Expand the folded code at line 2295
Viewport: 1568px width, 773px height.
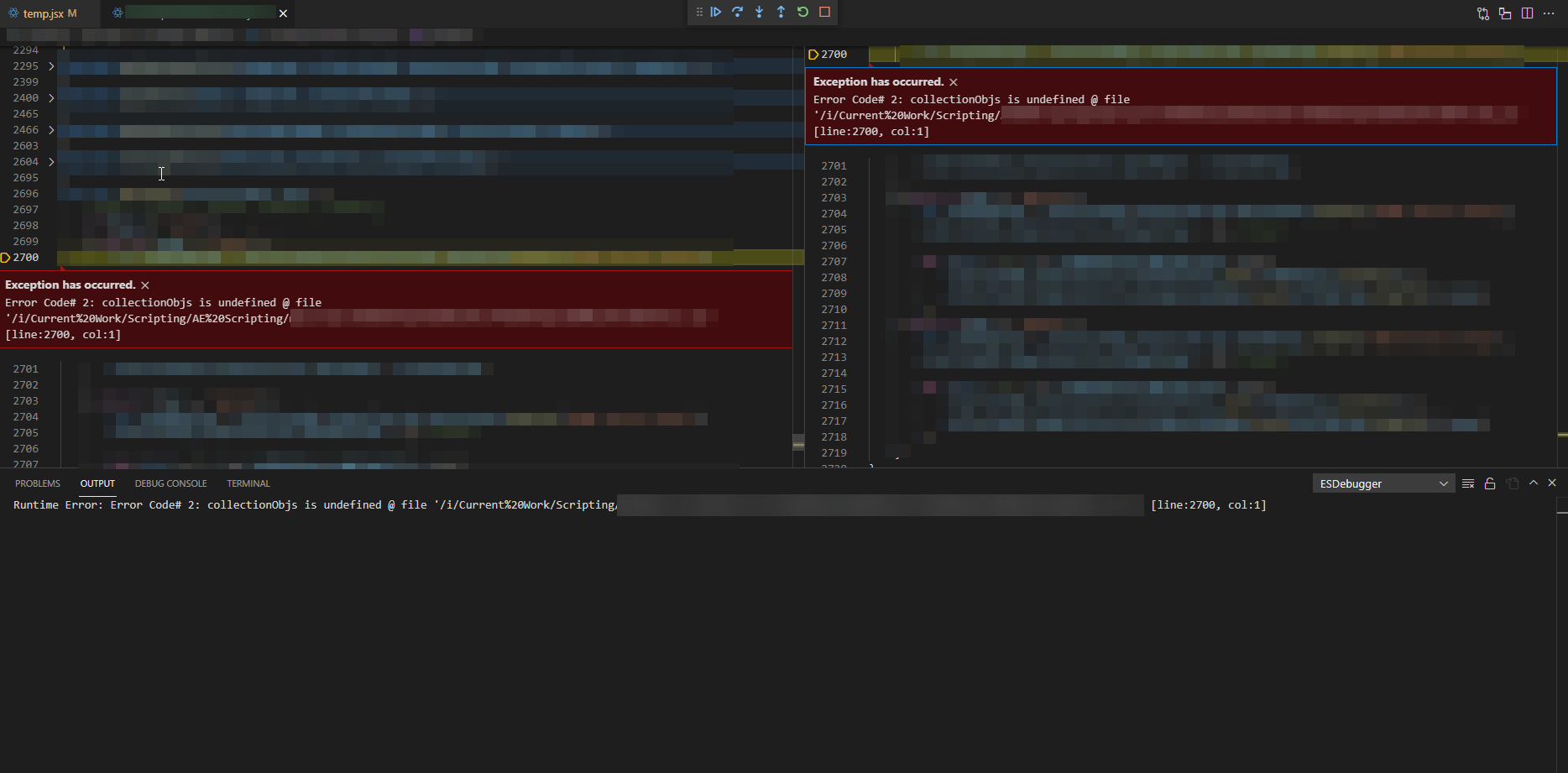pos(50,65)
